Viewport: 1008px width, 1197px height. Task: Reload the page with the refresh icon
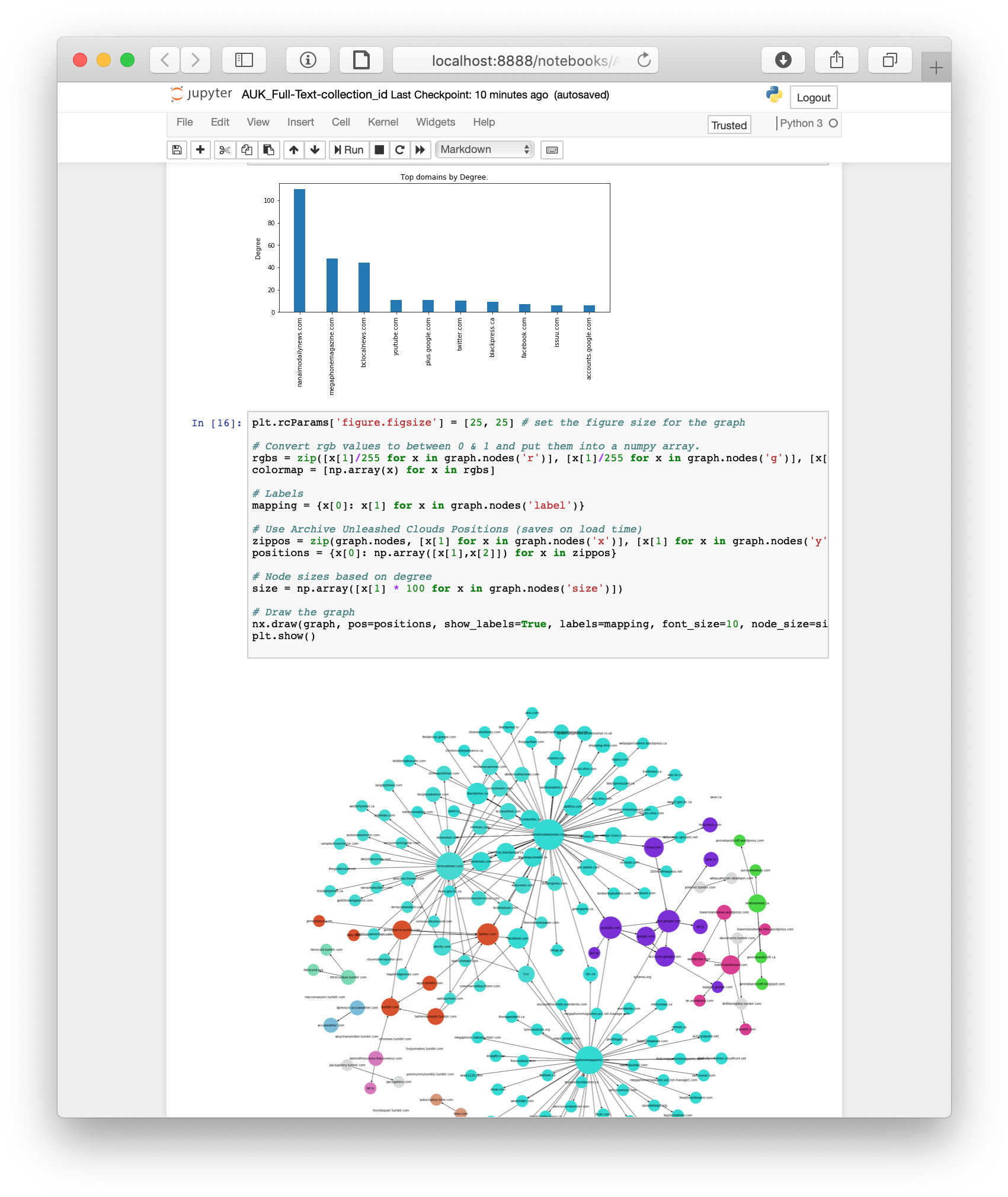point(644,60)
